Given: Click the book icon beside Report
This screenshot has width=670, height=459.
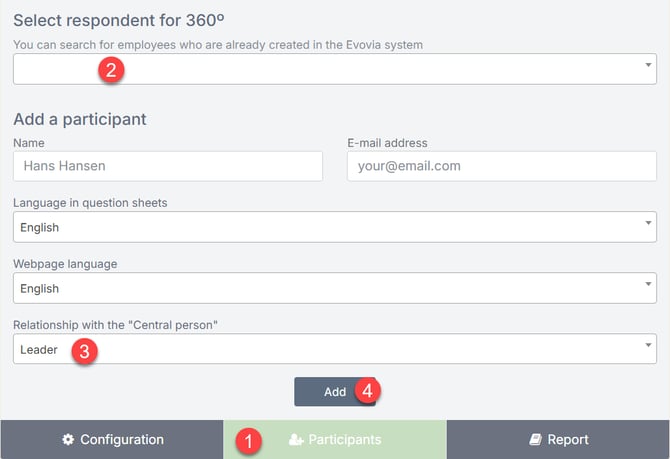Looking at the screenshot, I should point(535,440).
